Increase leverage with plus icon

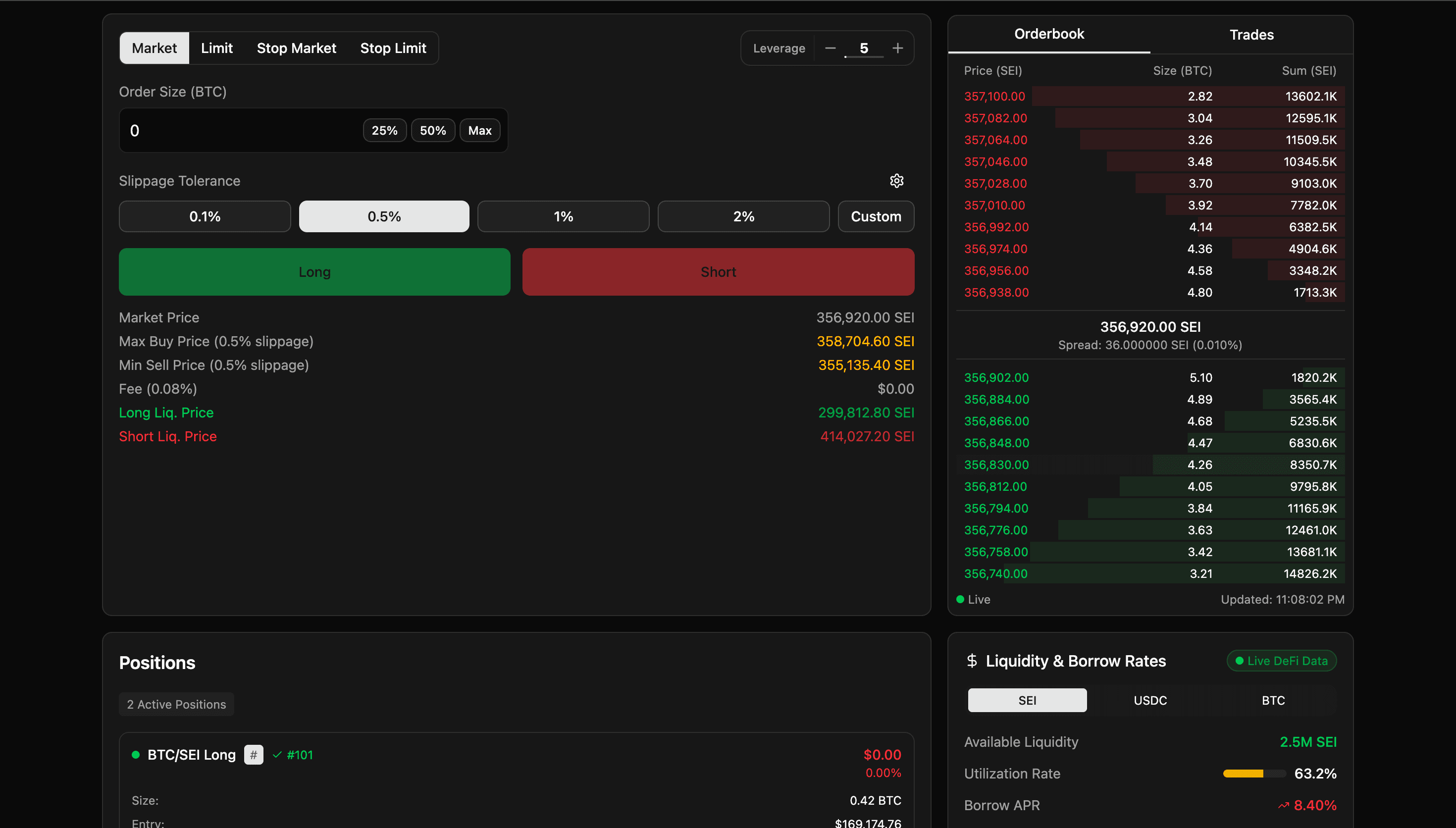(898, 49)
